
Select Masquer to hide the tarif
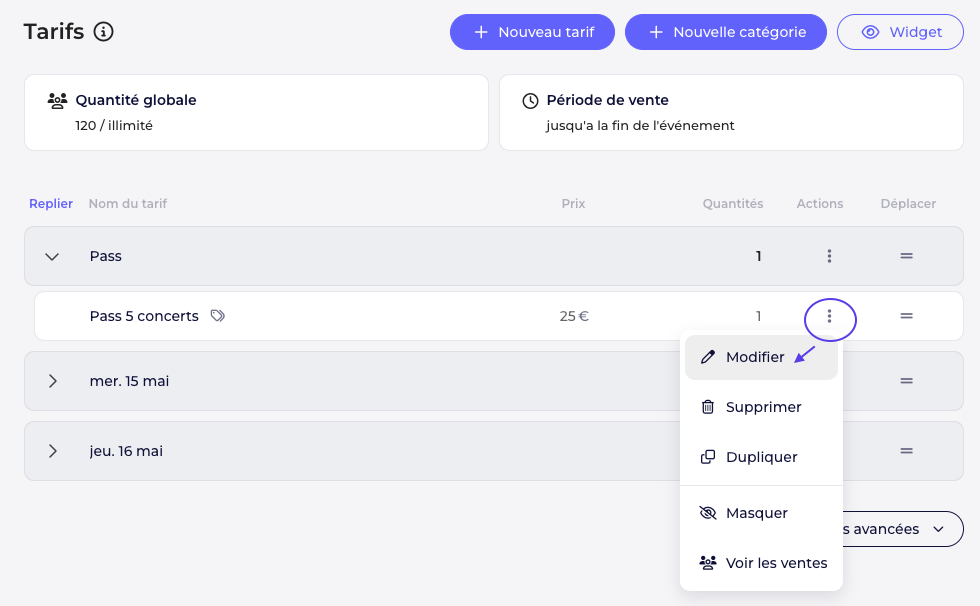[756, 513]
